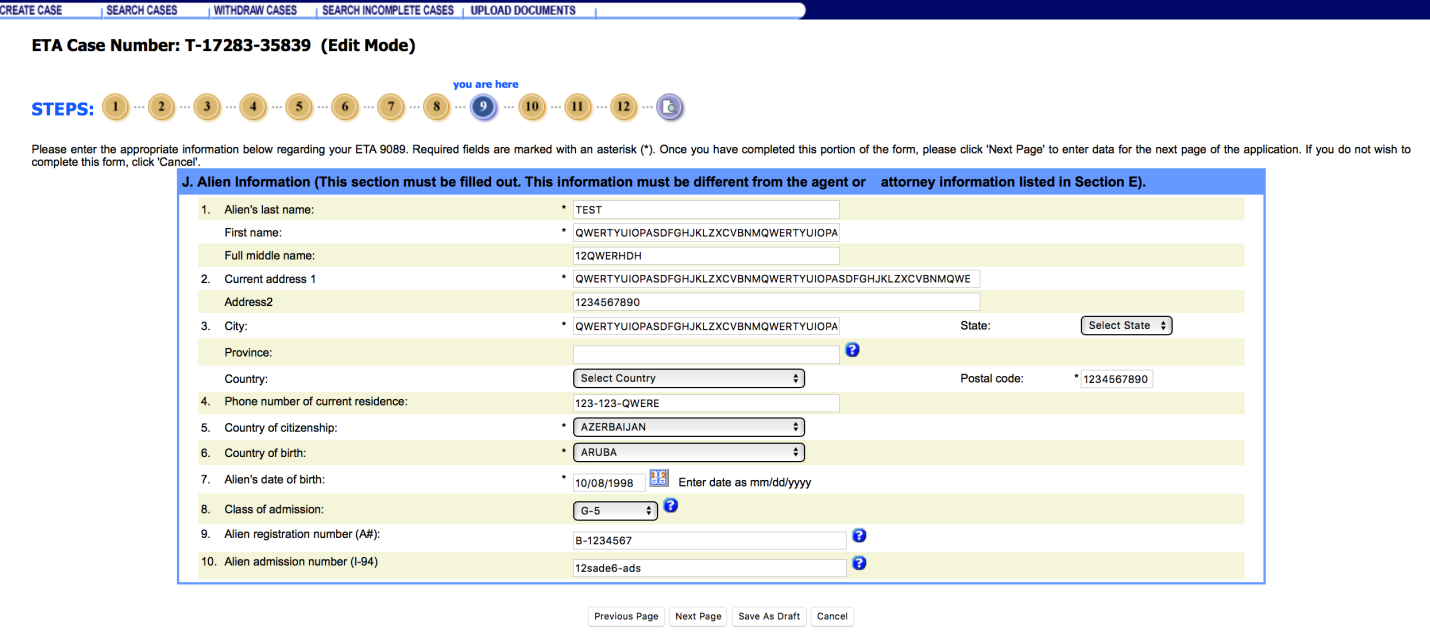Click the Previous Page button

coord(627,617)
